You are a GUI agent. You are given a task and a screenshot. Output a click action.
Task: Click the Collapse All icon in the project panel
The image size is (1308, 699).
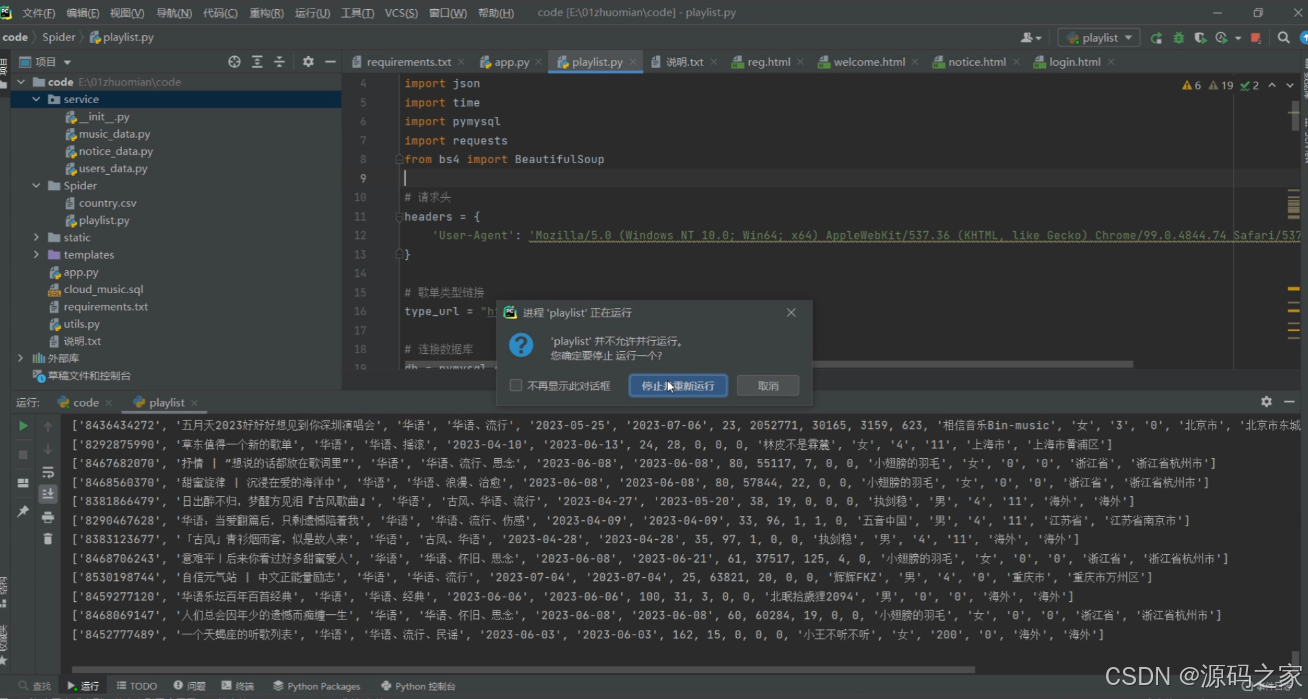280,61
